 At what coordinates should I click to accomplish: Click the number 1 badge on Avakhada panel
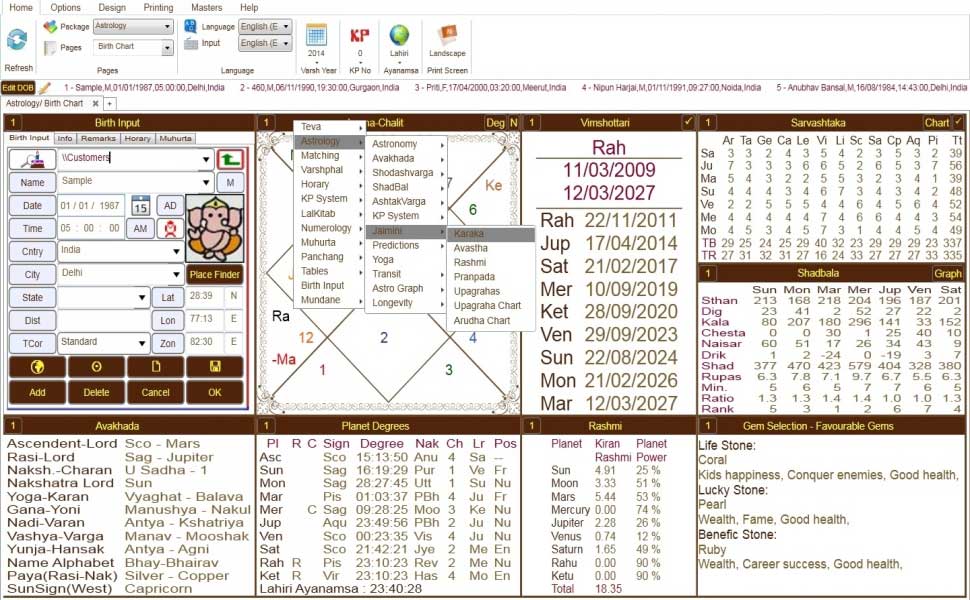tap(13, 426)
